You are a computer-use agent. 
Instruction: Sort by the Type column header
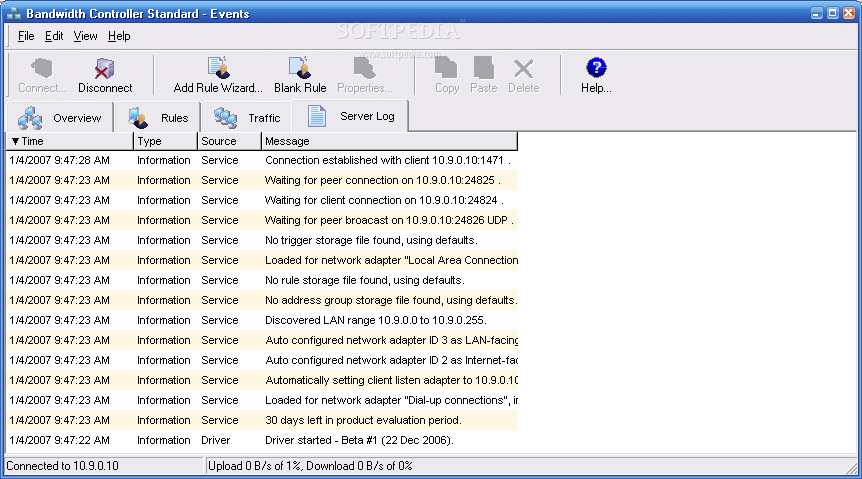pos(165,141)
